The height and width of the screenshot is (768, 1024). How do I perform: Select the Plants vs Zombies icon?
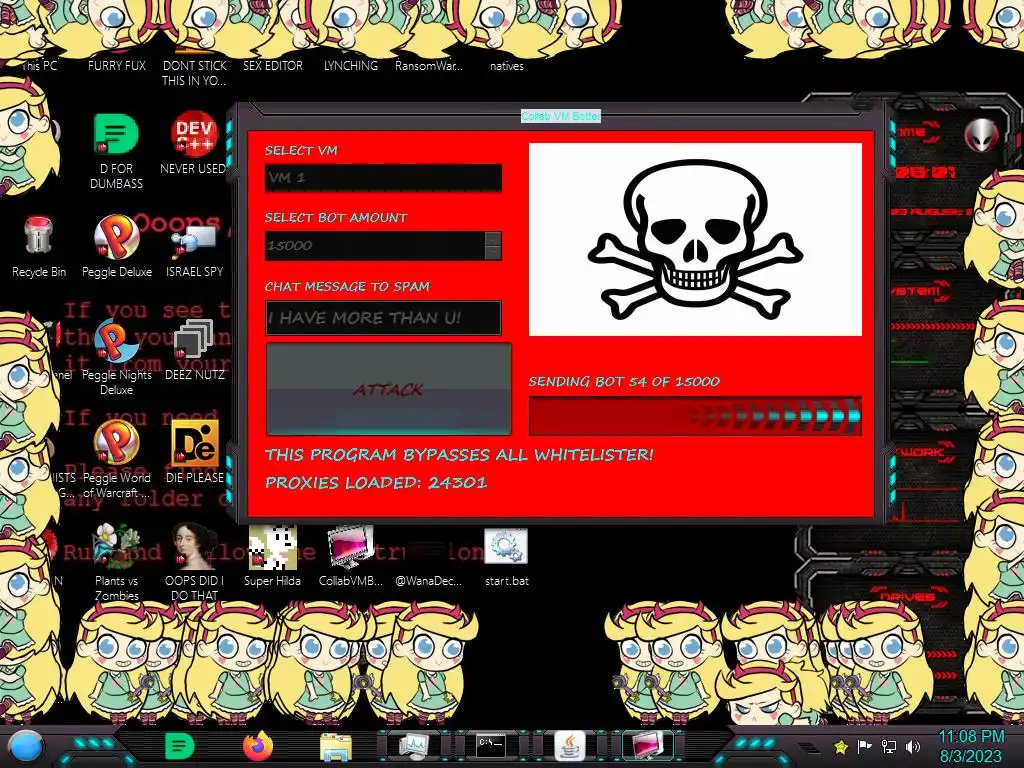point(116,562)
